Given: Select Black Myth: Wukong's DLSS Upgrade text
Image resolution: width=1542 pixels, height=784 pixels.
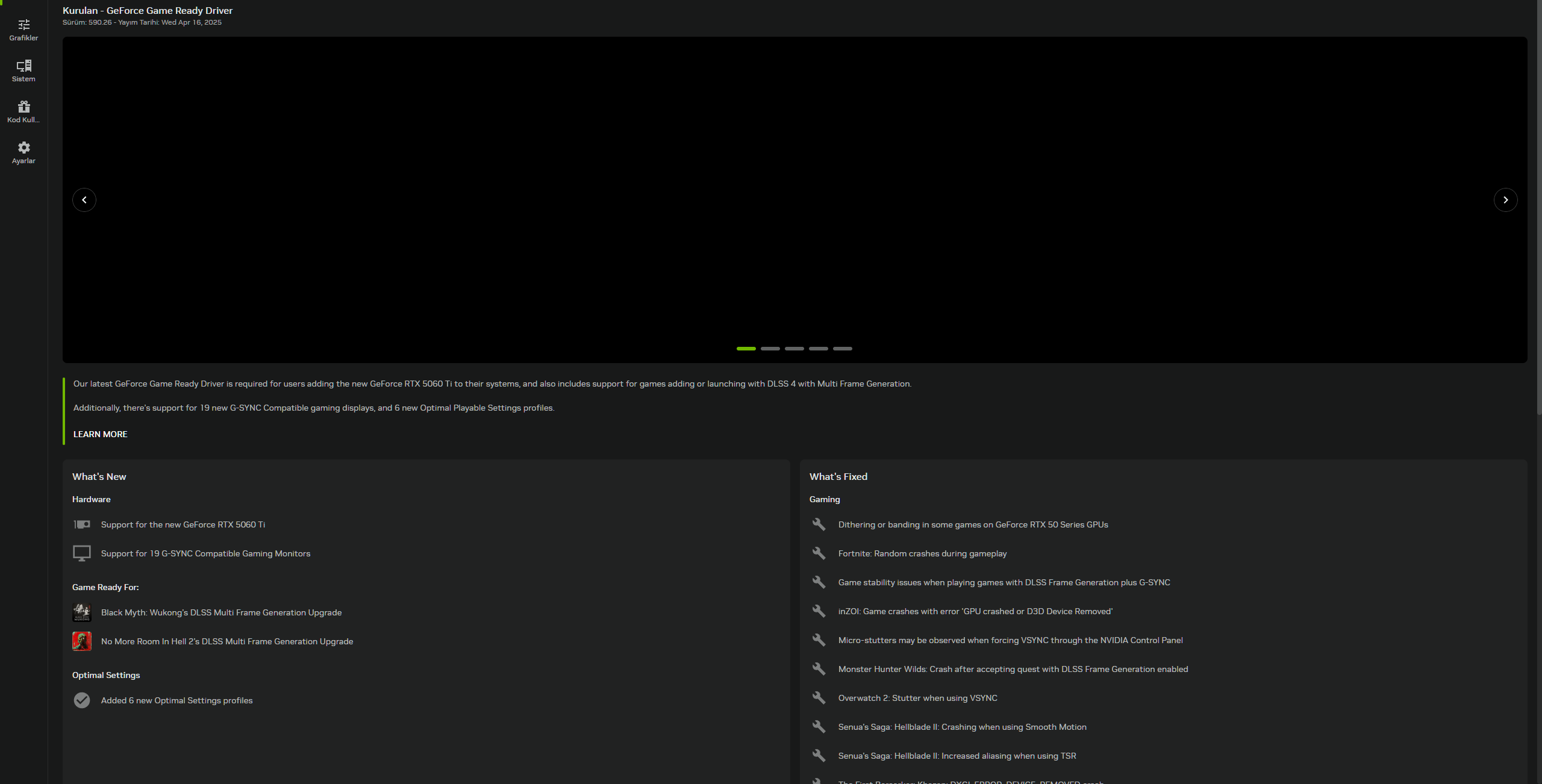Looking at the screenshot, I should pos(222,612).
